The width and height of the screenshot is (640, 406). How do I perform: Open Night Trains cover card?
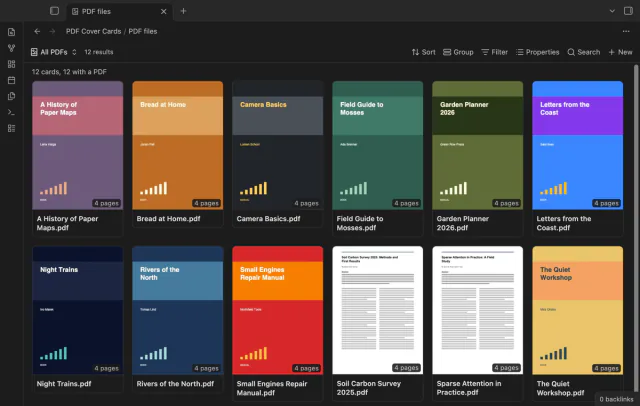(78, 310)
